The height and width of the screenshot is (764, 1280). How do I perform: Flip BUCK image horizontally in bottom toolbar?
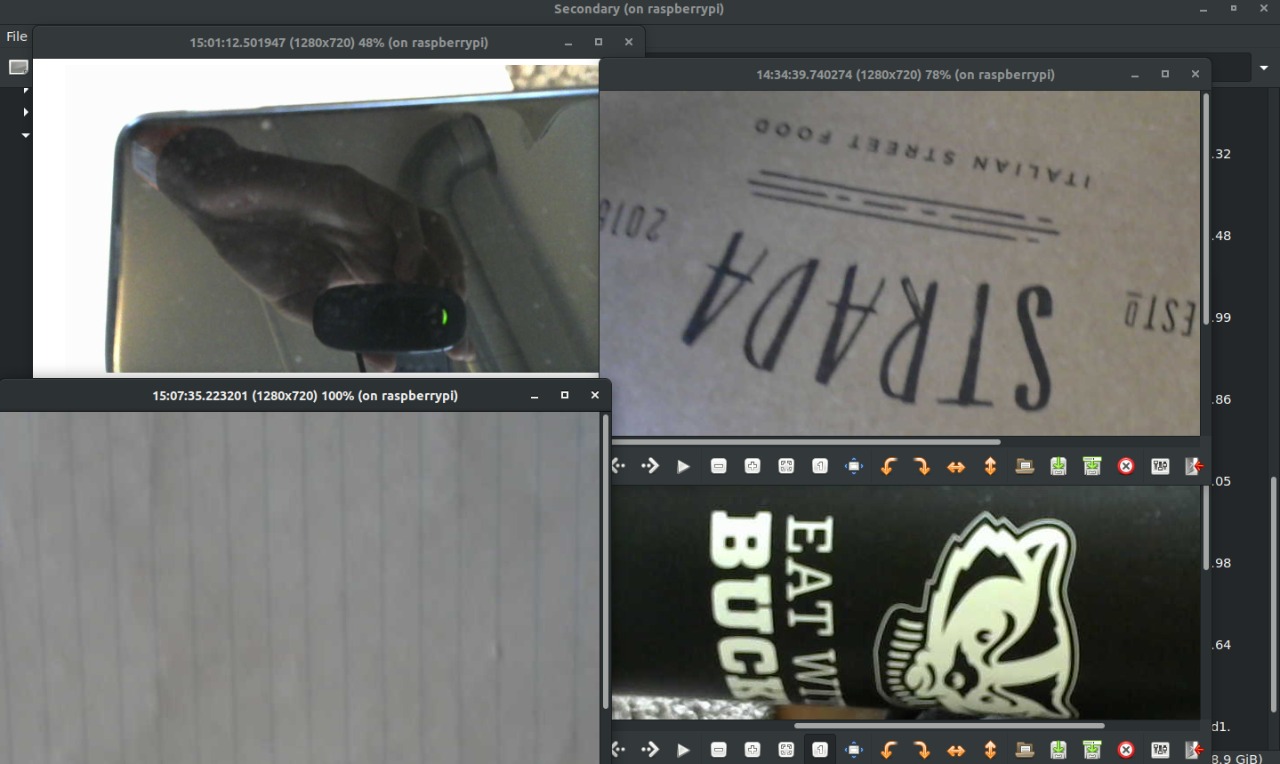(956, 749)
